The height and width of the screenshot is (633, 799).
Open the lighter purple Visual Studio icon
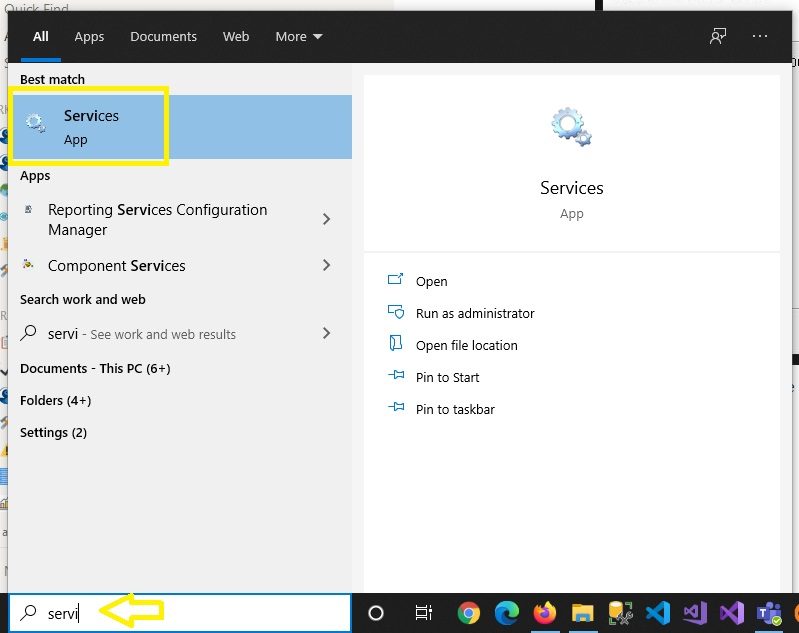click(695, 613)
